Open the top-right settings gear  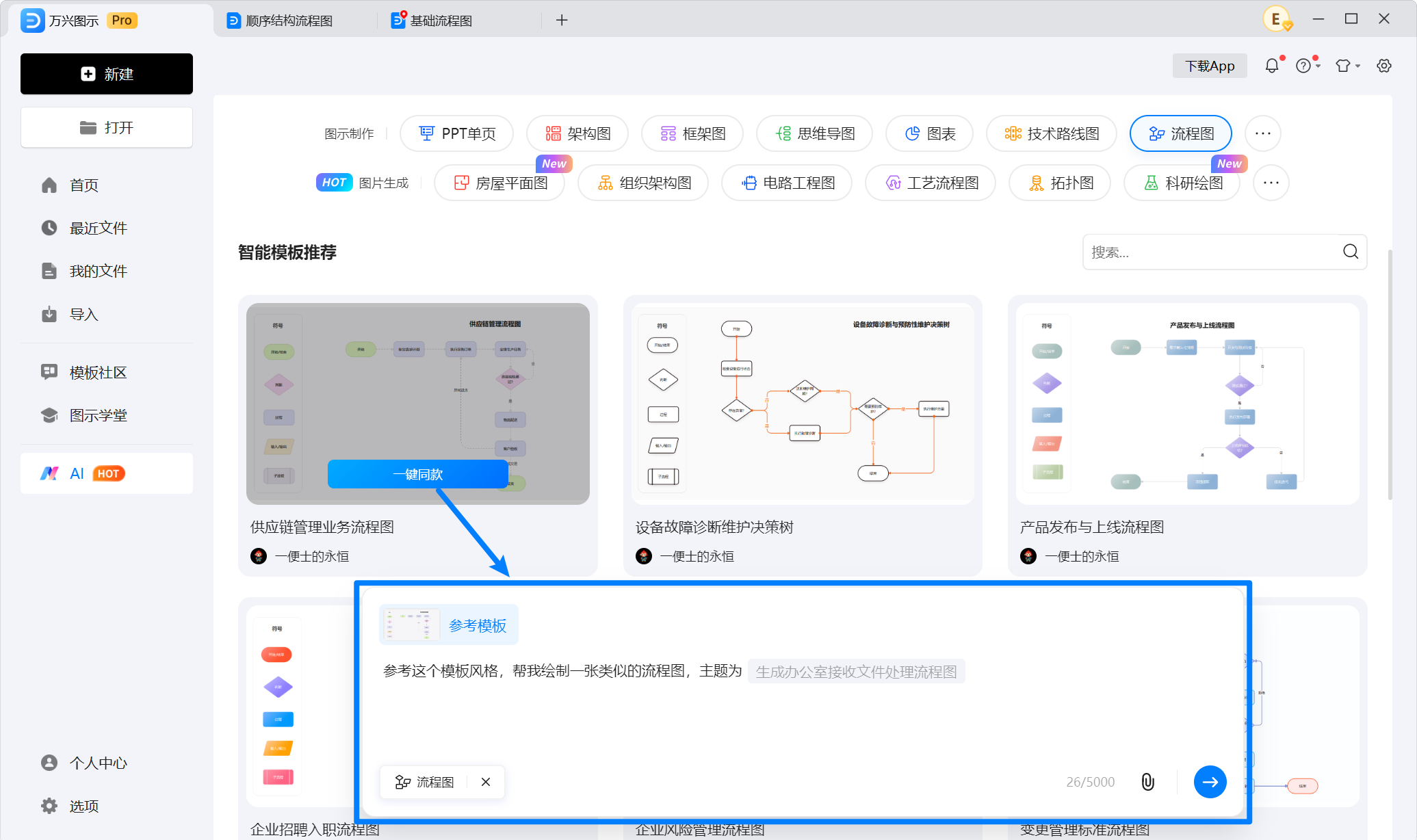point(1384,66)
